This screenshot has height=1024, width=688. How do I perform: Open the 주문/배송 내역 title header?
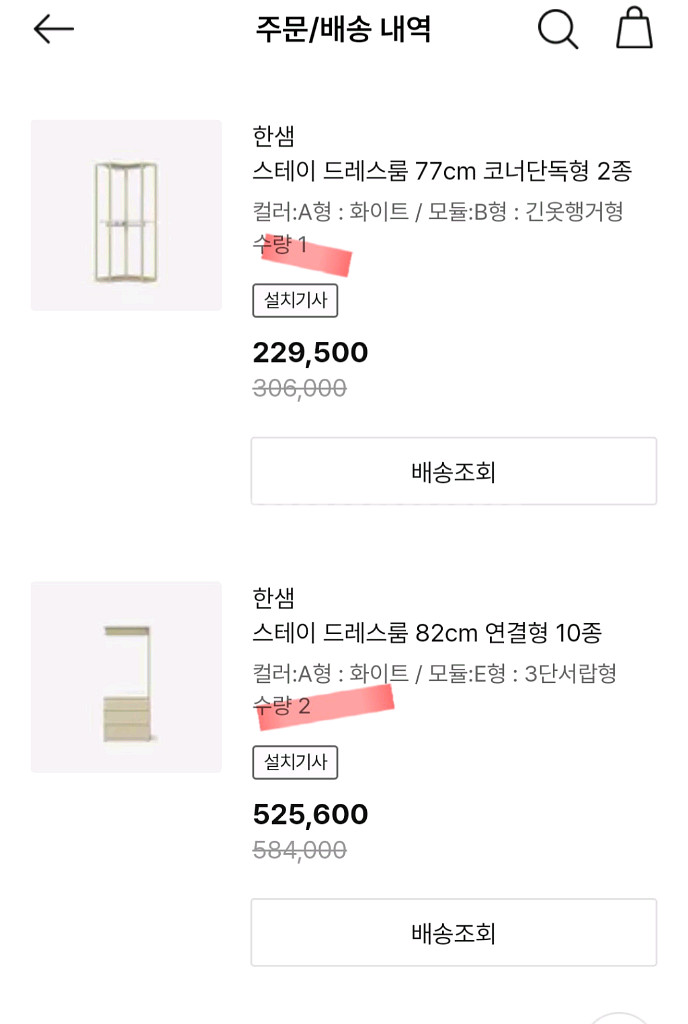[344, 30]
